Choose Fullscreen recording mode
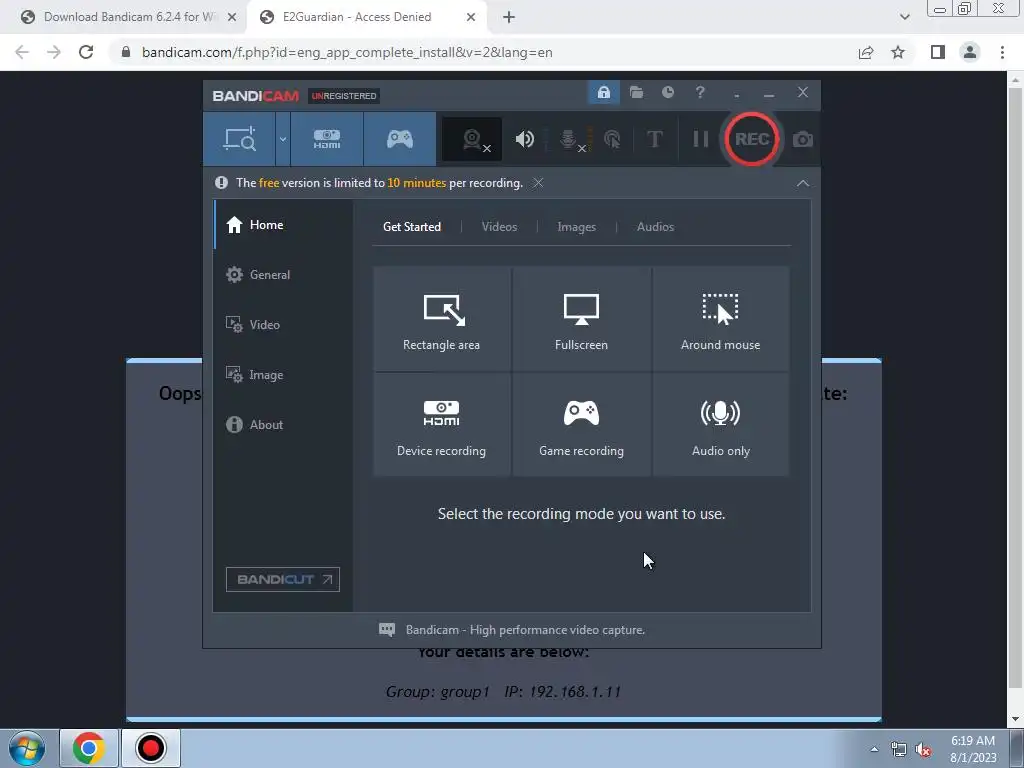The height and width of the screenshot is (768, 1024). click(x=581, y=319)
